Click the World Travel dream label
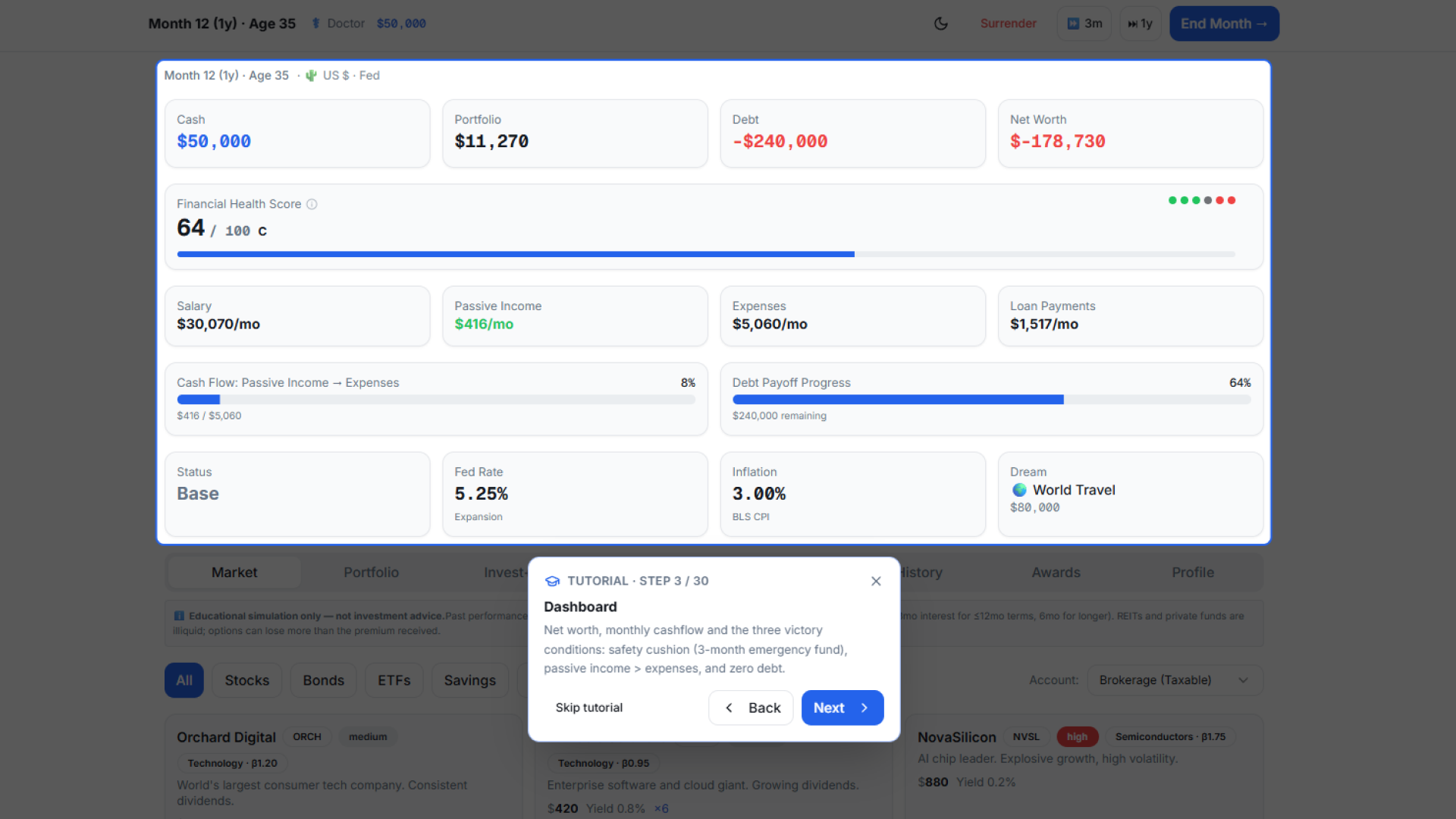Screen dimensions: 1456x819 (x=1074, y=490)
